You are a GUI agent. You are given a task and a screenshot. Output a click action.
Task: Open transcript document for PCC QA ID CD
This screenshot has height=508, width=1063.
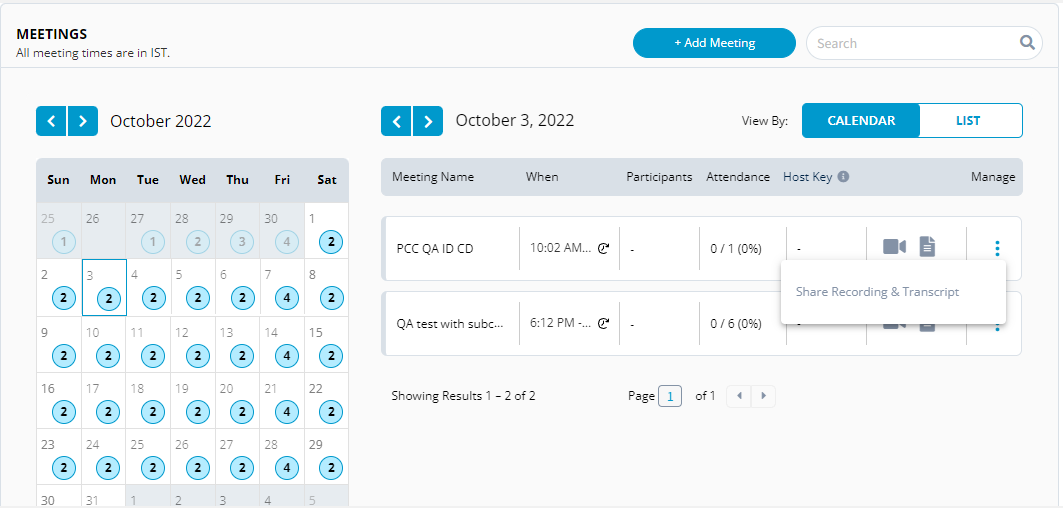pos(927,247)
